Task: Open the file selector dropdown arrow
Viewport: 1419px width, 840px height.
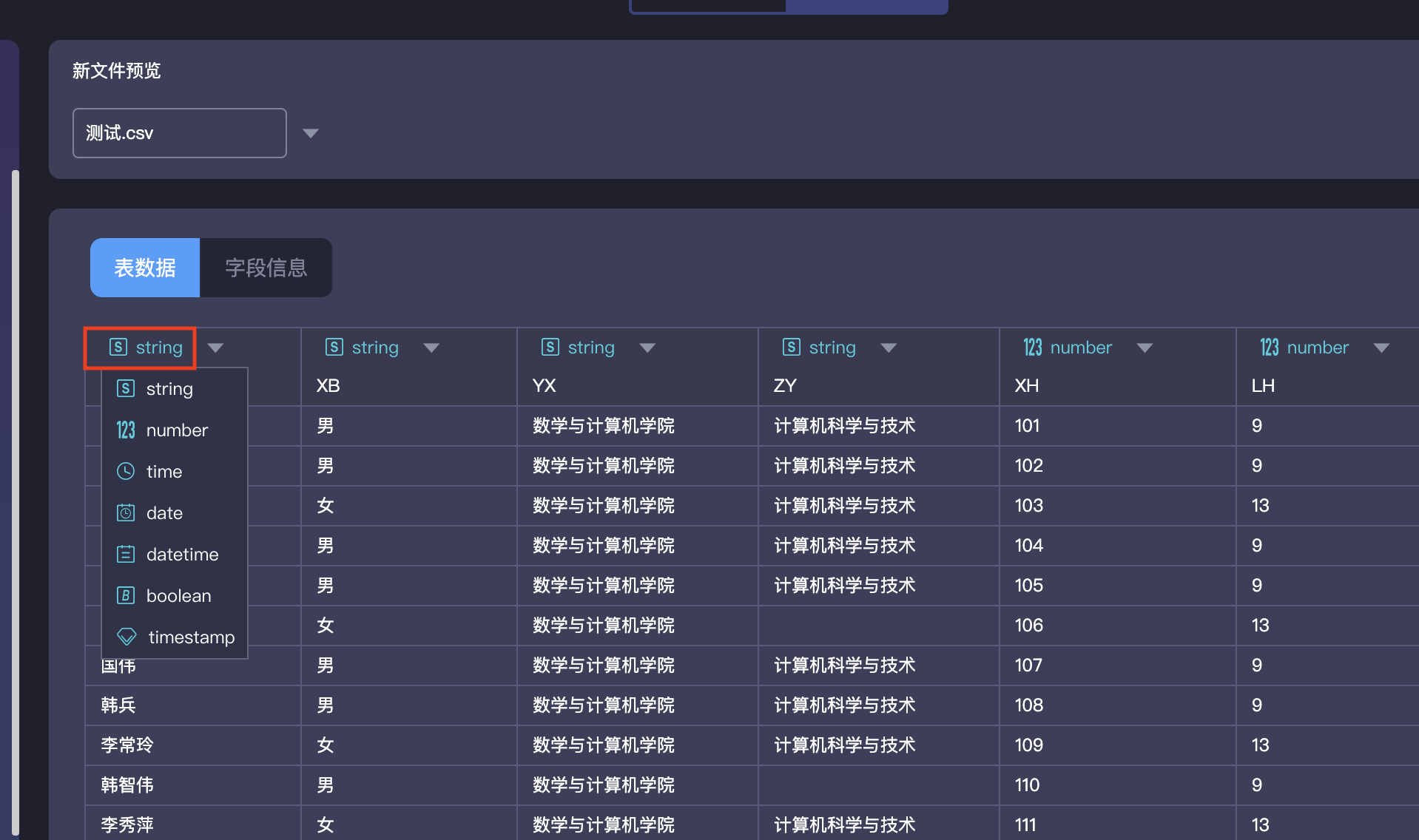Action: click(311, 133)
